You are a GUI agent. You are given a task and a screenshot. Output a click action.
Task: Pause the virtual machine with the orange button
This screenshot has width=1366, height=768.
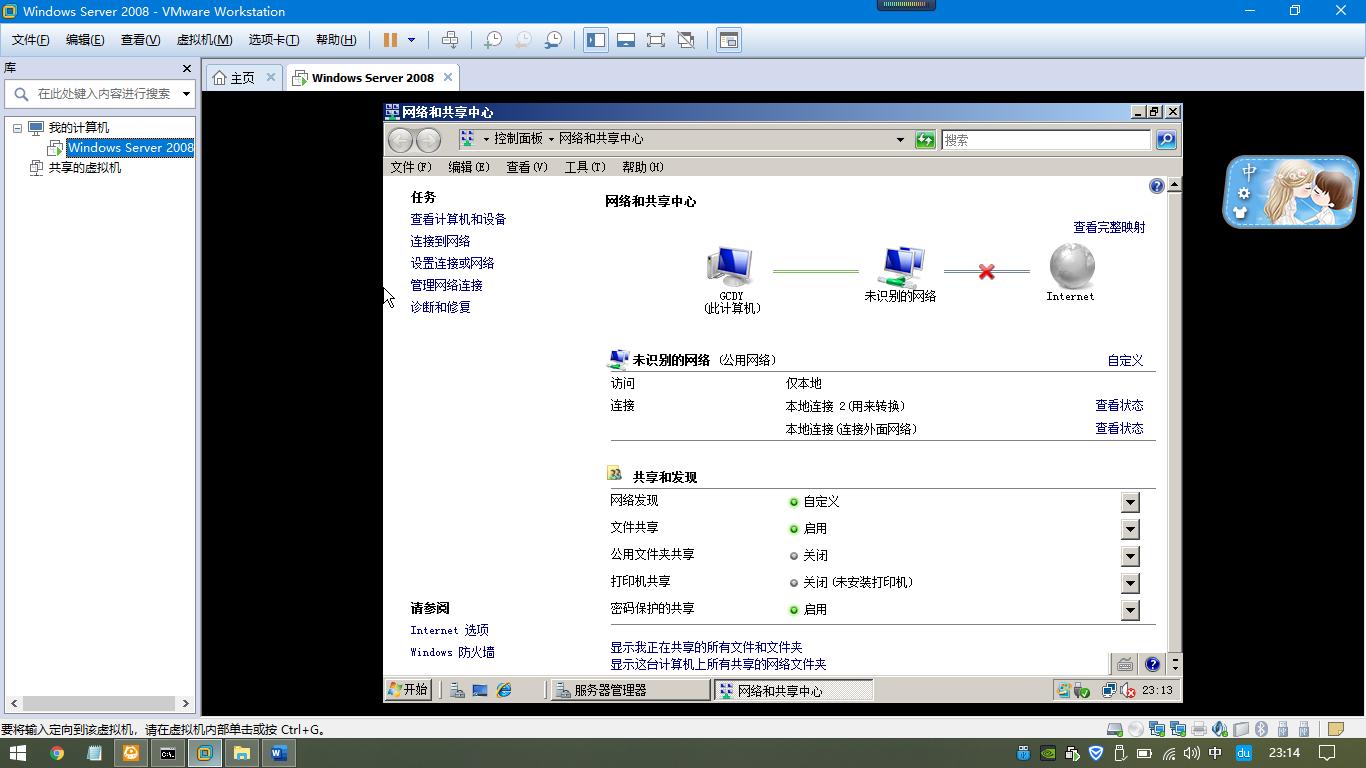(390, 40)
